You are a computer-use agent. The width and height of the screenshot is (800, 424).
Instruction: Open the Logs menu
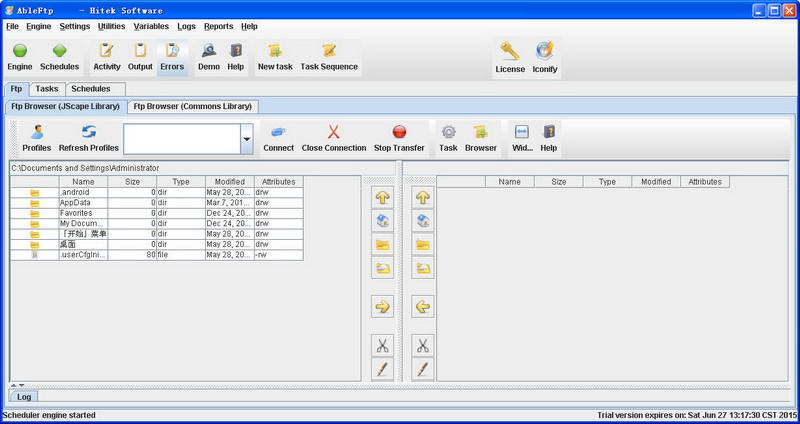pyautogui.click(x=186, y=27)
